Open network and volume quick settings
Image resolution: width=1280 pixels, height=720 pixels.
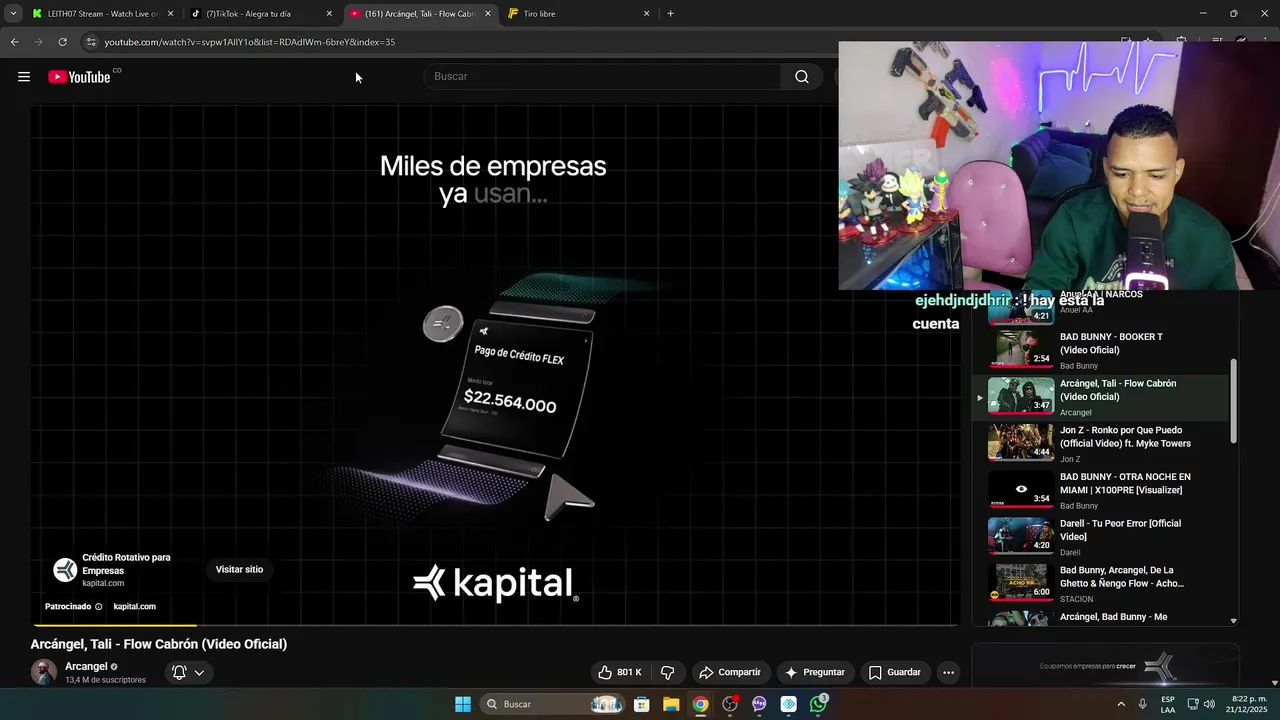pos(1202,704)
